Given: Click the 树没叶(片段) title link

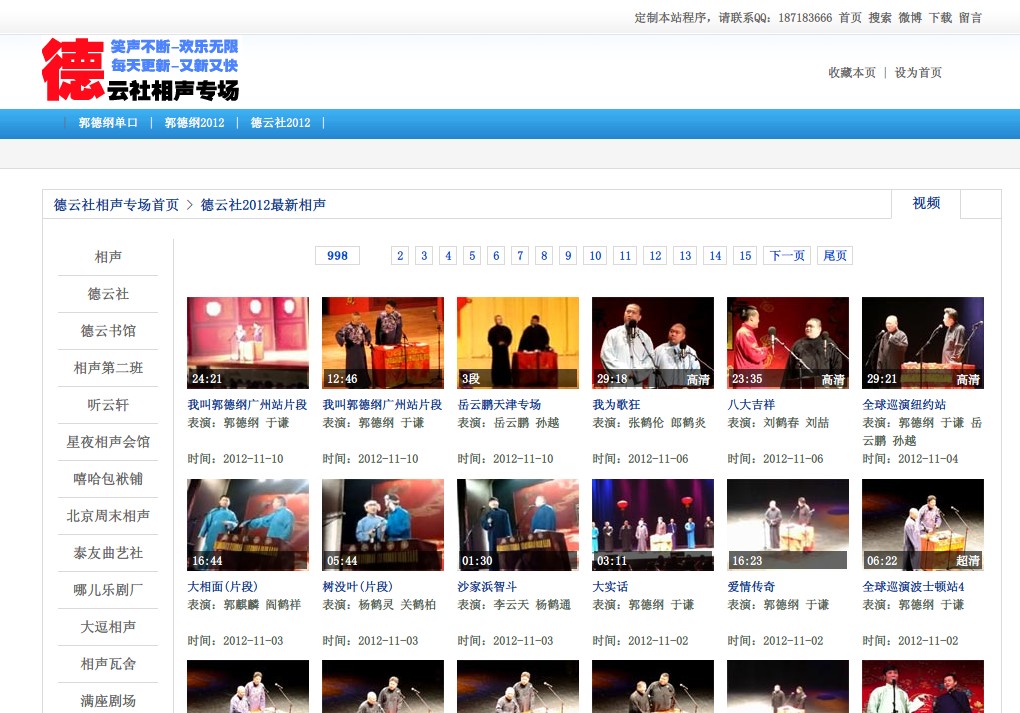Looking at the screenshot, I should click(358, 587).
